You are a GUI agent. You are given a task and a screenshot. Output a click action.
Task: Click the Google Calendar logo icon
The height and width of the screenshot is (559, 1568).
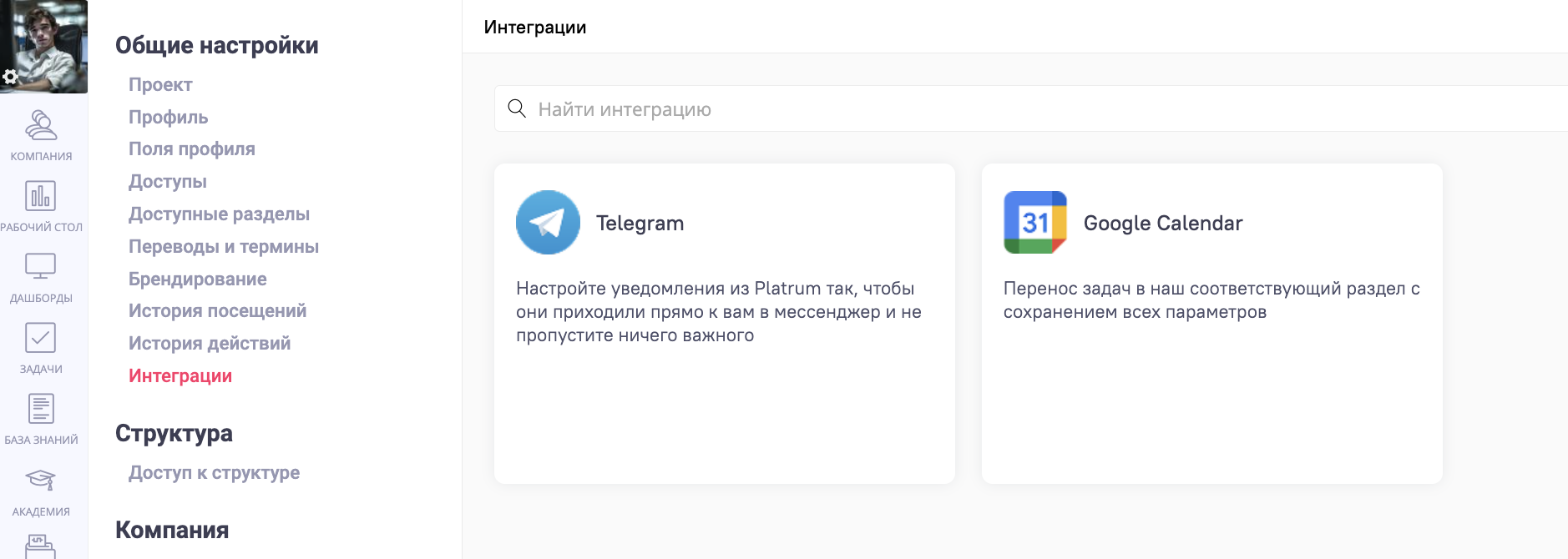point(1035,223)
